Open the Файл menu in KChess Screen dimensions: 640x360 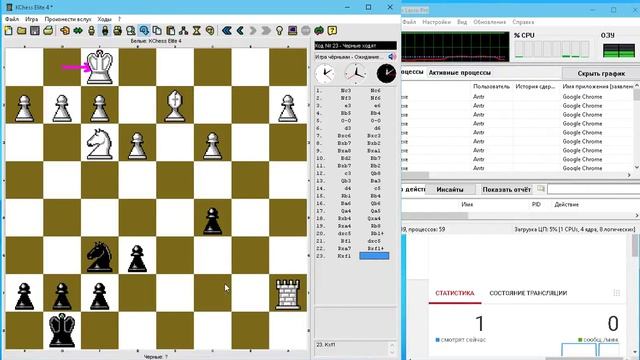(12, 19)
